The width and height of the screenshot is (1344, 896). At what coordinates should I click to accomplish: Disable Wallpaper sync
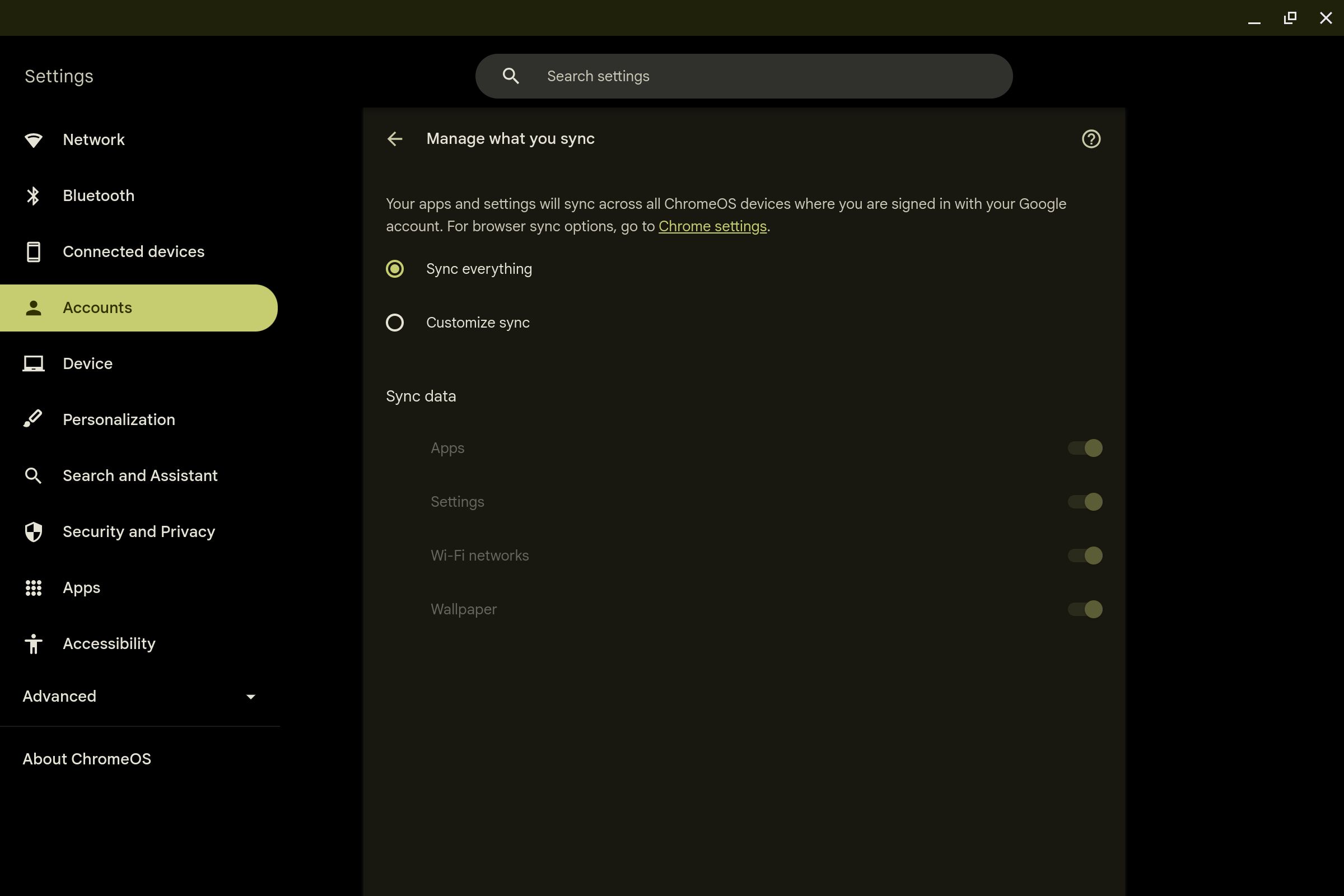tap(1085, 609)
